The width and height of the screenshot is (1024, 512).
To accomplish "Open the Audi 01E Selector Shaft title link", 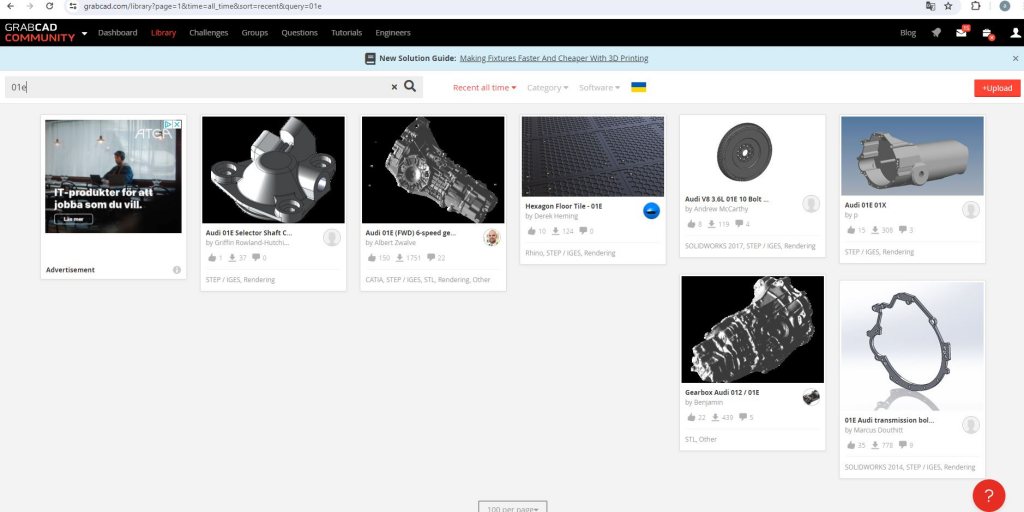I will 249,232.
